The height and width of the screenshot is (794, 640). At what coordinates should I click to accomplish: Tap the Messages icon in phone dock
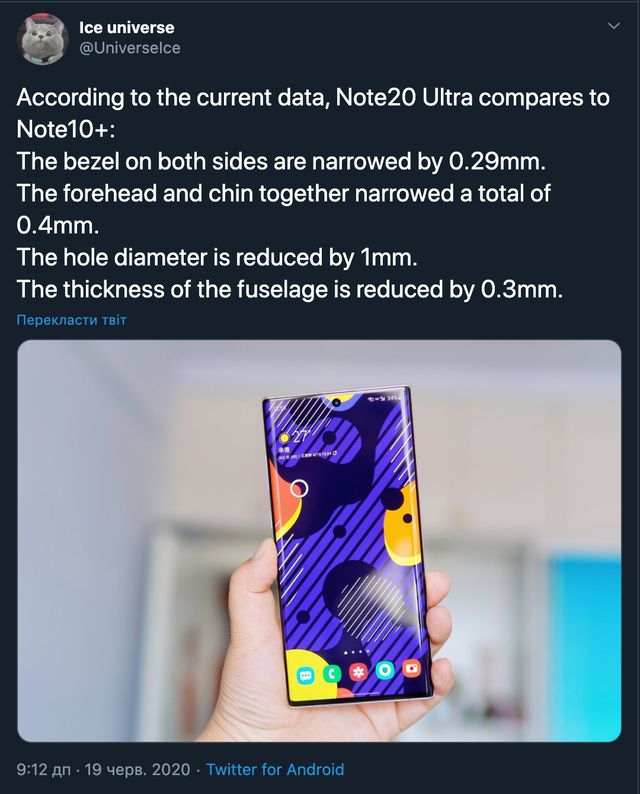[x=305, y=676]
